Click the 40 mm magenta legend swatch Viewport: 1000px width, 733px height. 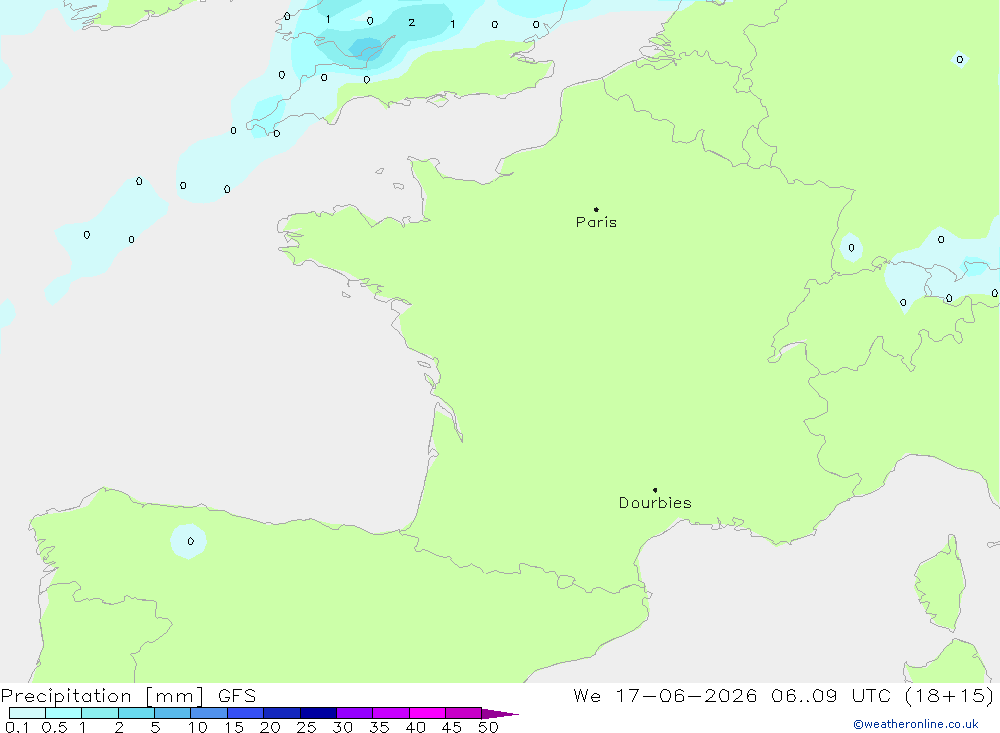tap(427, 713)
